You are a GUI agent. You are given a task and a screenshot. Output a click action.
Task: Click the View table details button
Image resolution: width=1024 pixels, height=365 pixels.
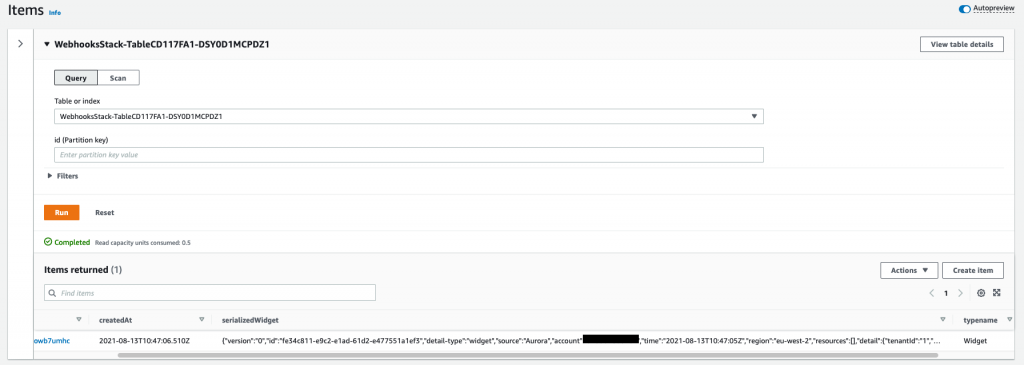pyautogui.click(x=961, y=44)
